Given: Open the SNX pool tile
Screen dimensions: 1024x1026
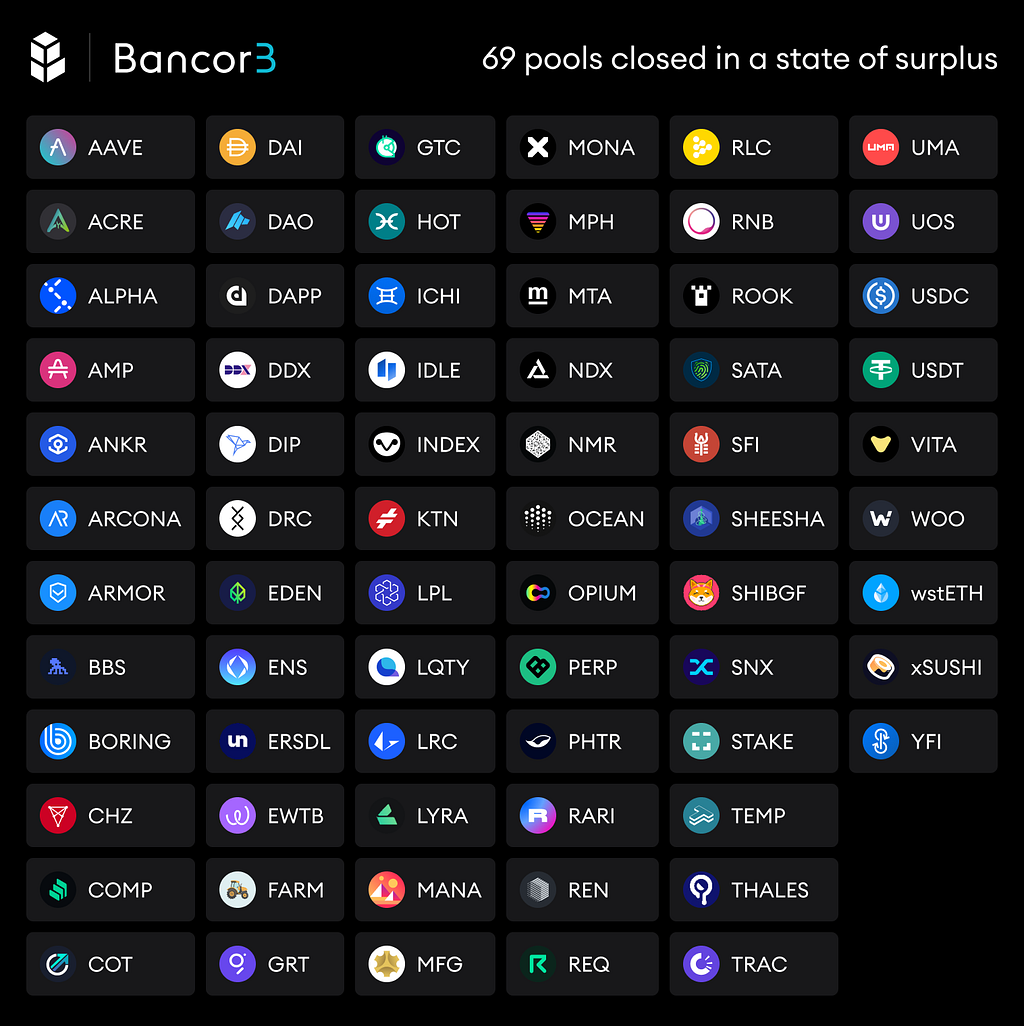Looking at the screenshot, I should pyautogui.click(x=753, y=667).
